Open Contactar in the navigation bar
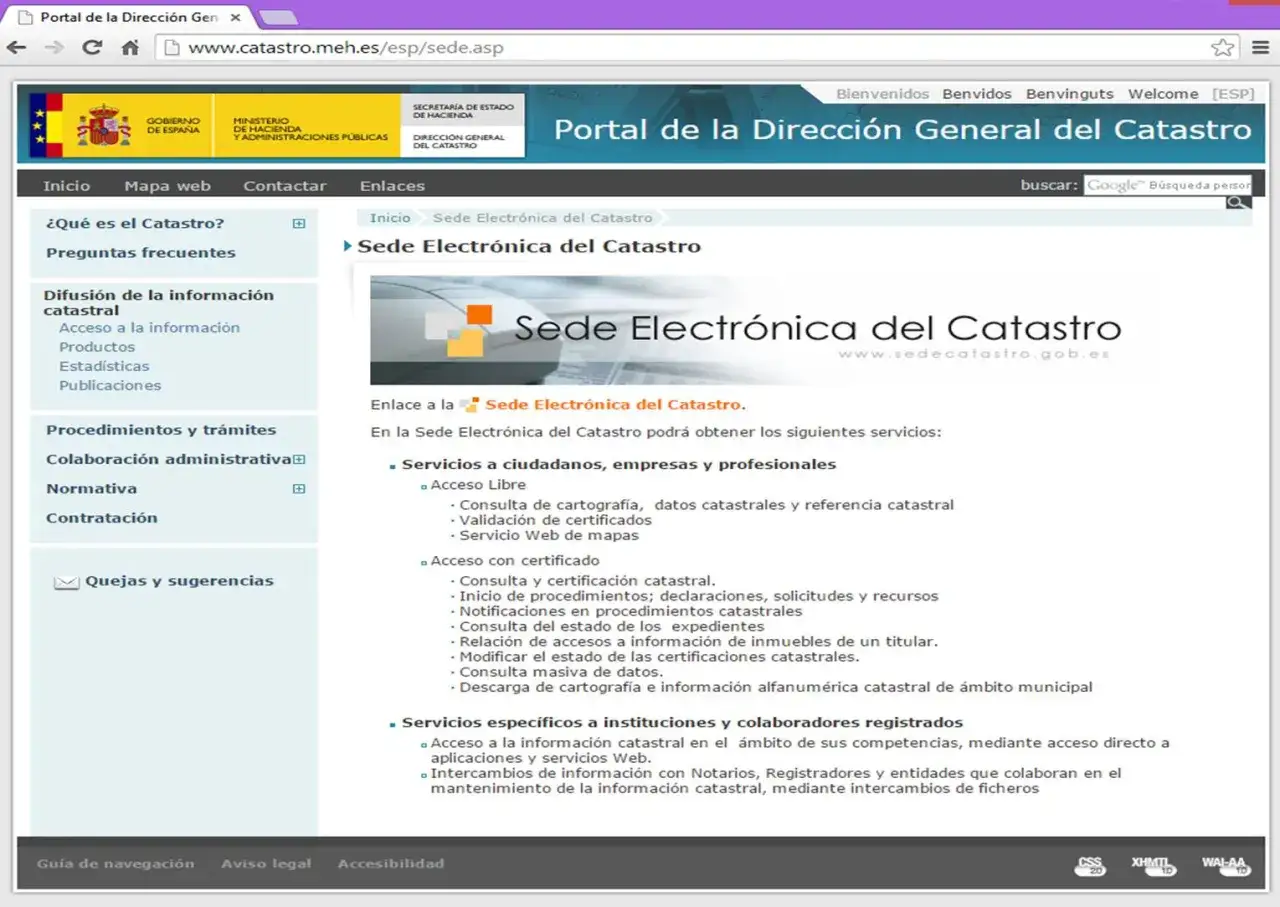Screen dimensions: 1280x907 [285, 186]
